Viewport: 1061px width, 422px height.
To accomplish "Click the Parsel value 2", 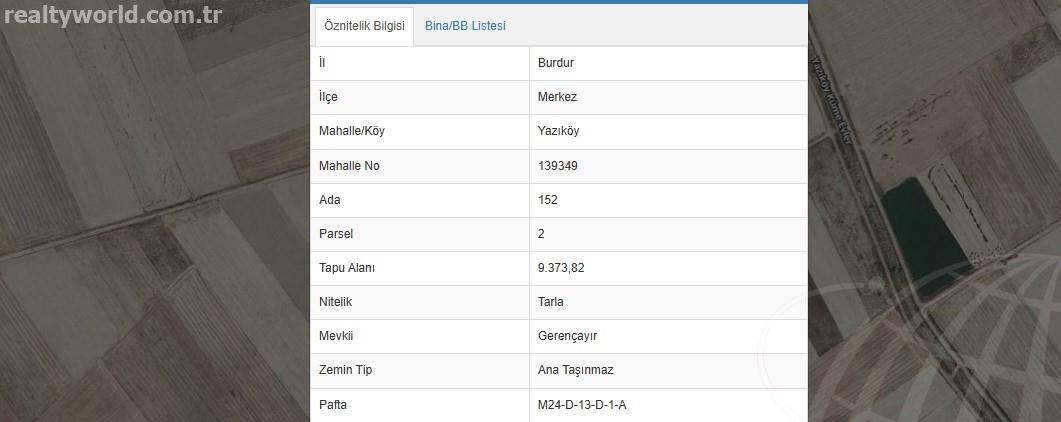I will 541,234.
